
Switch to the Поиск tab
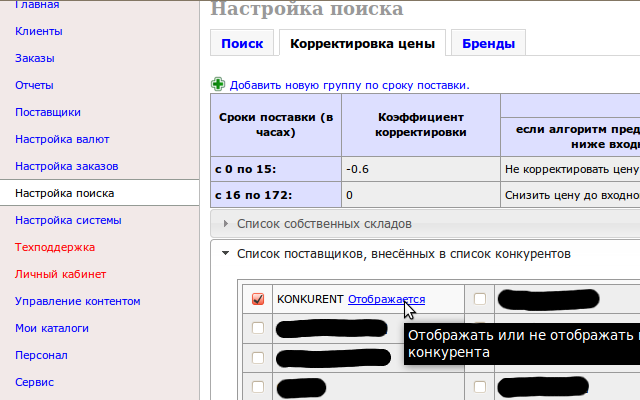242,44
